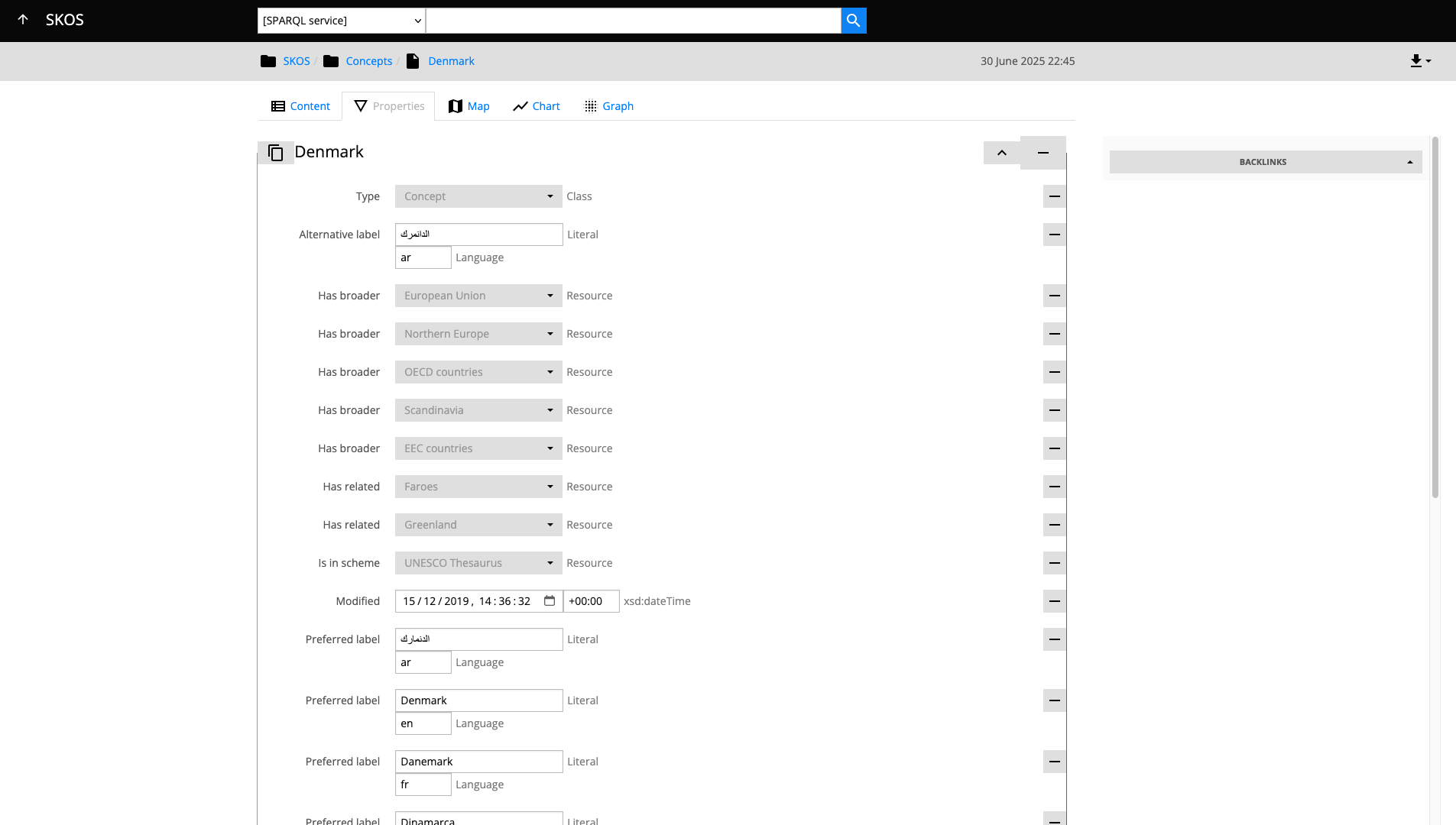
Task: Click the alternative label language field 'ar'
Action: (423, 257)
